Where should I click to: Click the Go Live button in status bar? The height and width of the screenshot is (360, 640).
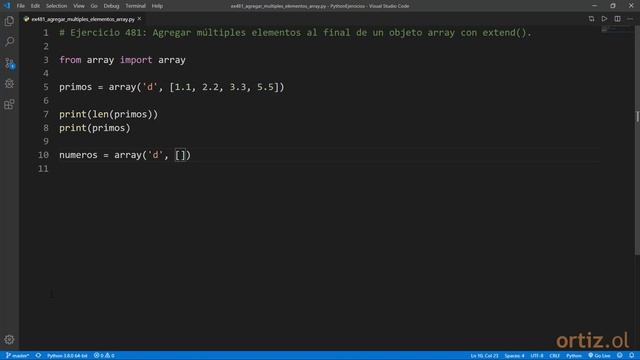coord(599,356)
